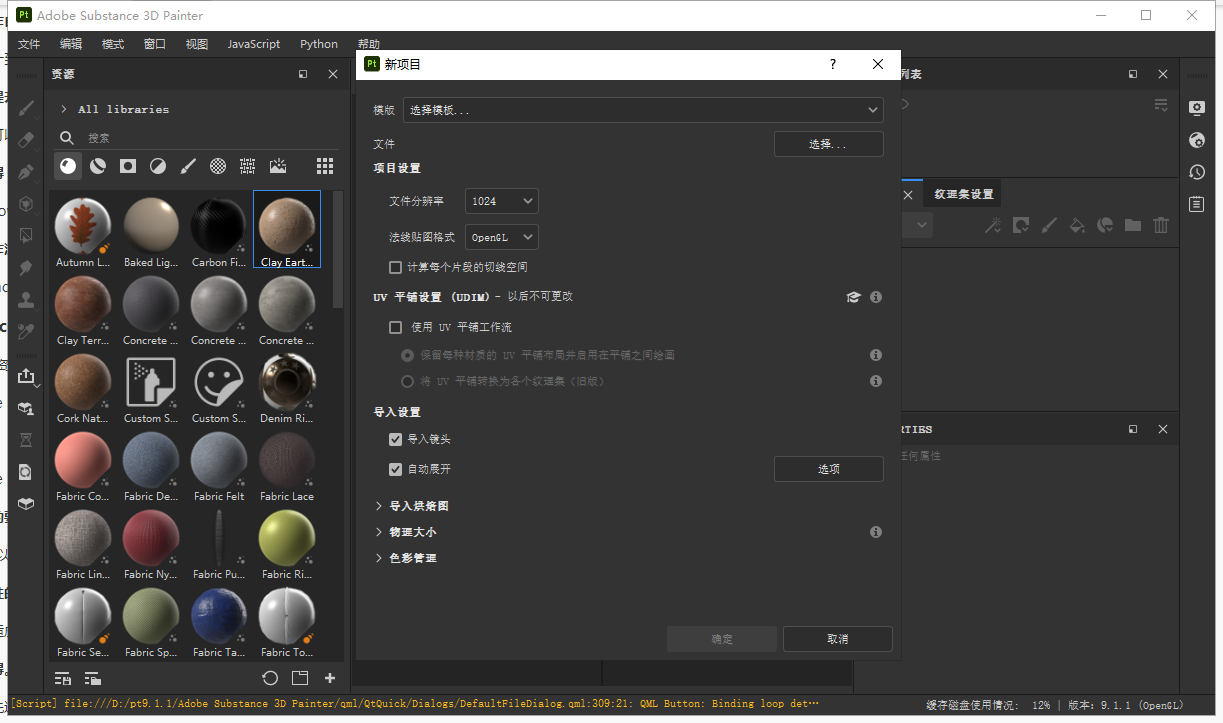Click the refresh icon below asset grid
Screen dimensions: 1223x723
click(270, 678)
